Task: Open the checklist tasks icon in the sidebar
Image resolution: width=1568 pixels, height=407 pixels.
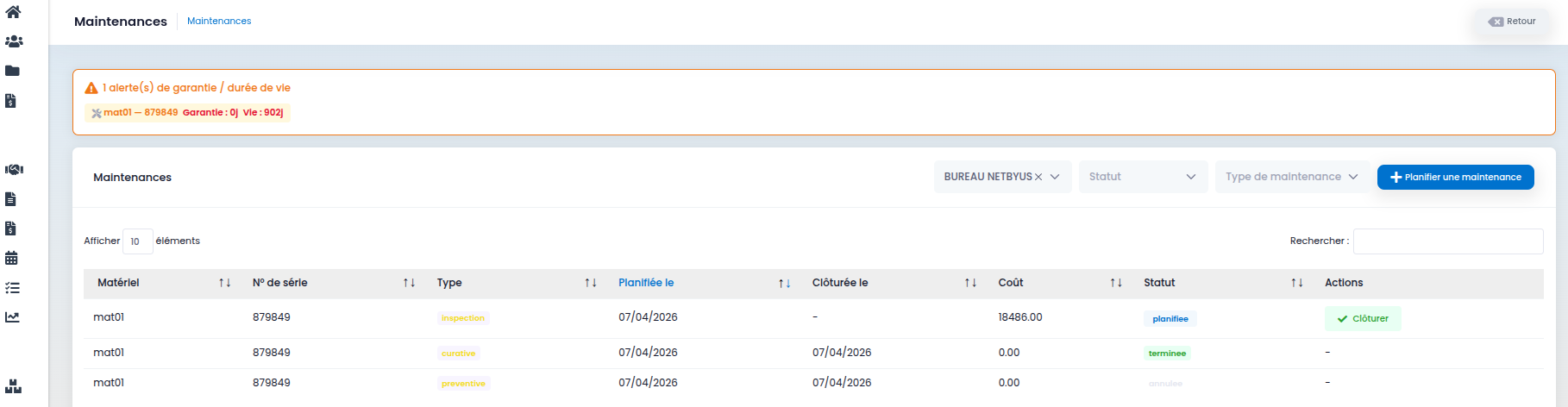Action: (12, 288)
